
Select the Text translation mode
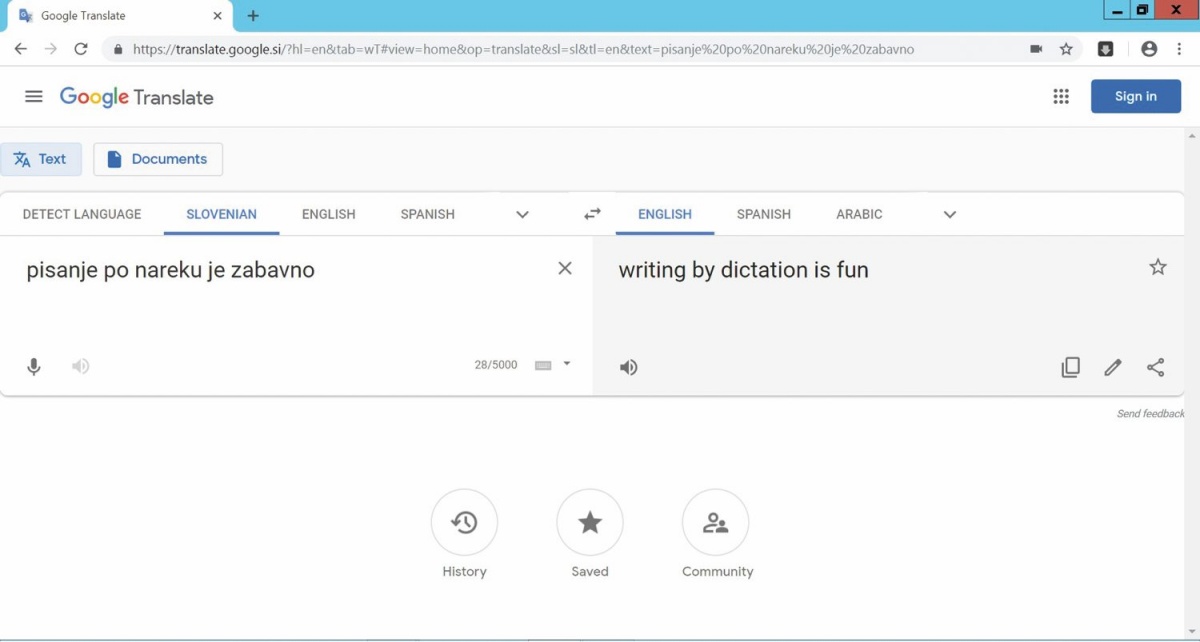41,159
